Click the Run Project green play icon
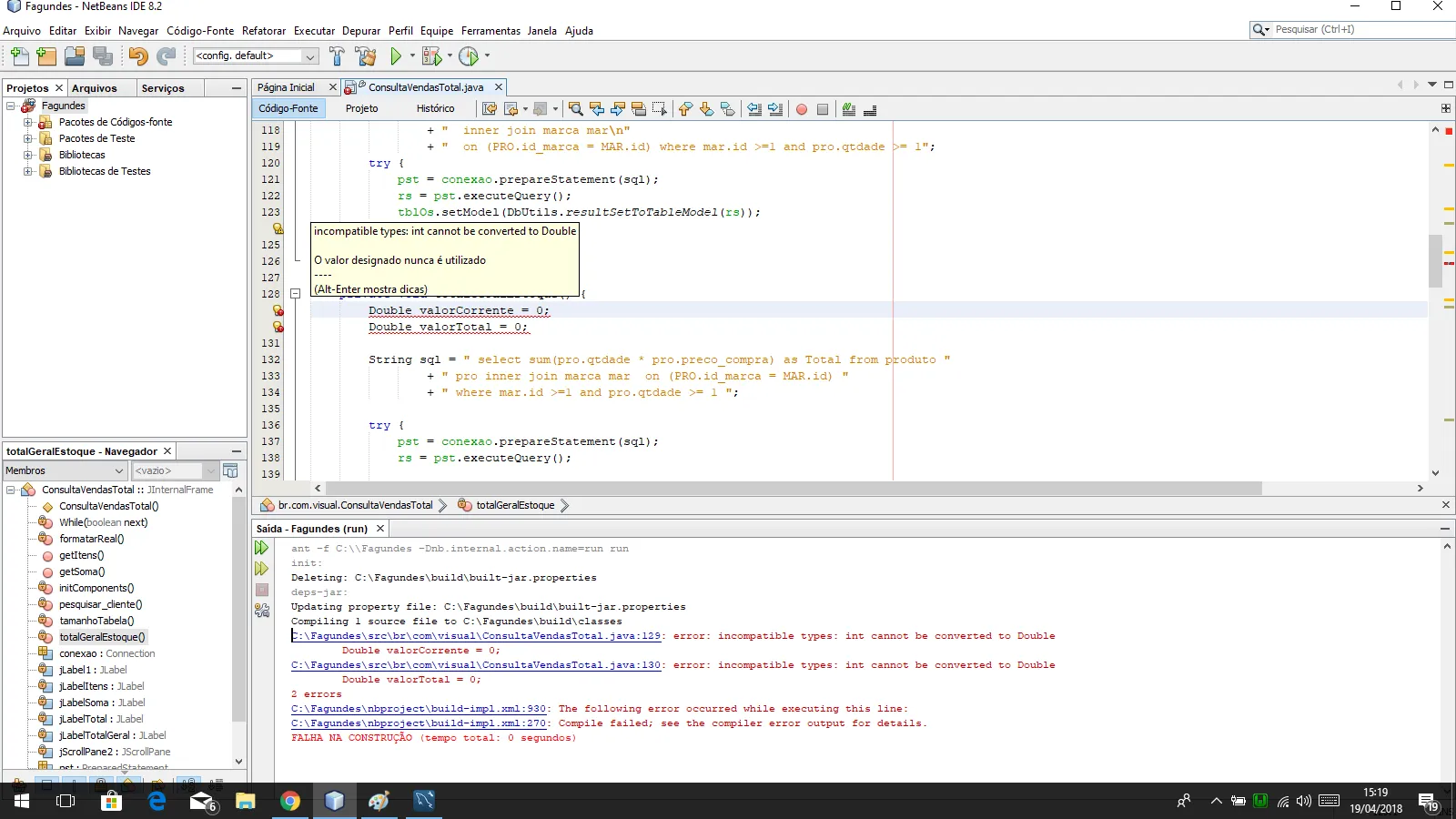Screen dimensions: 1456x819 coord(396,56)
